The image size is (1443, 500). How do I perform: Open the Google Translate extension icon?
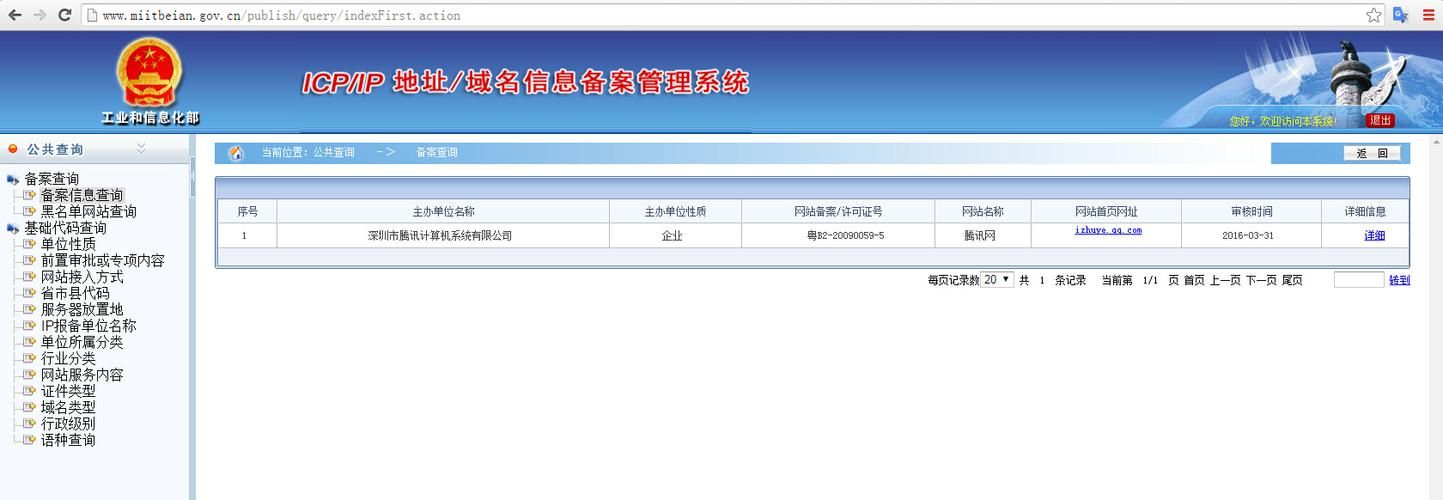click(x=1401, y=15)
